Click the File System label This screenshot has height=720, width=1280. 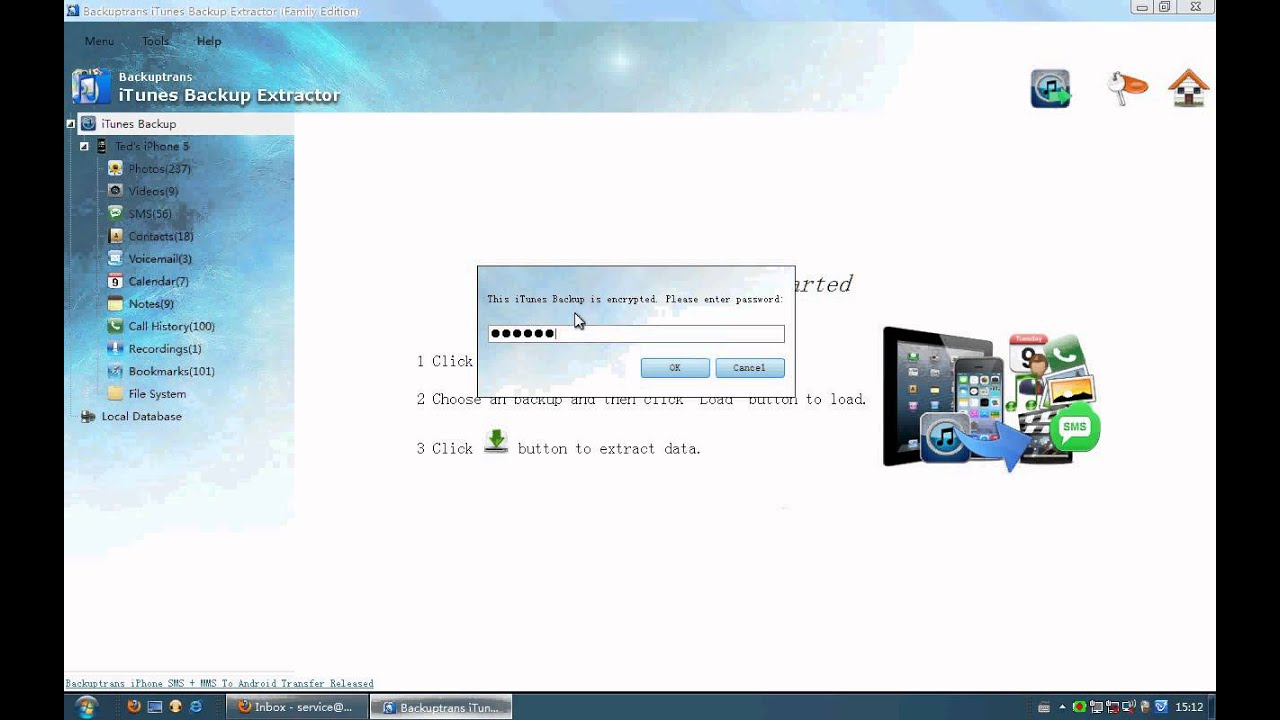[157, 394]
